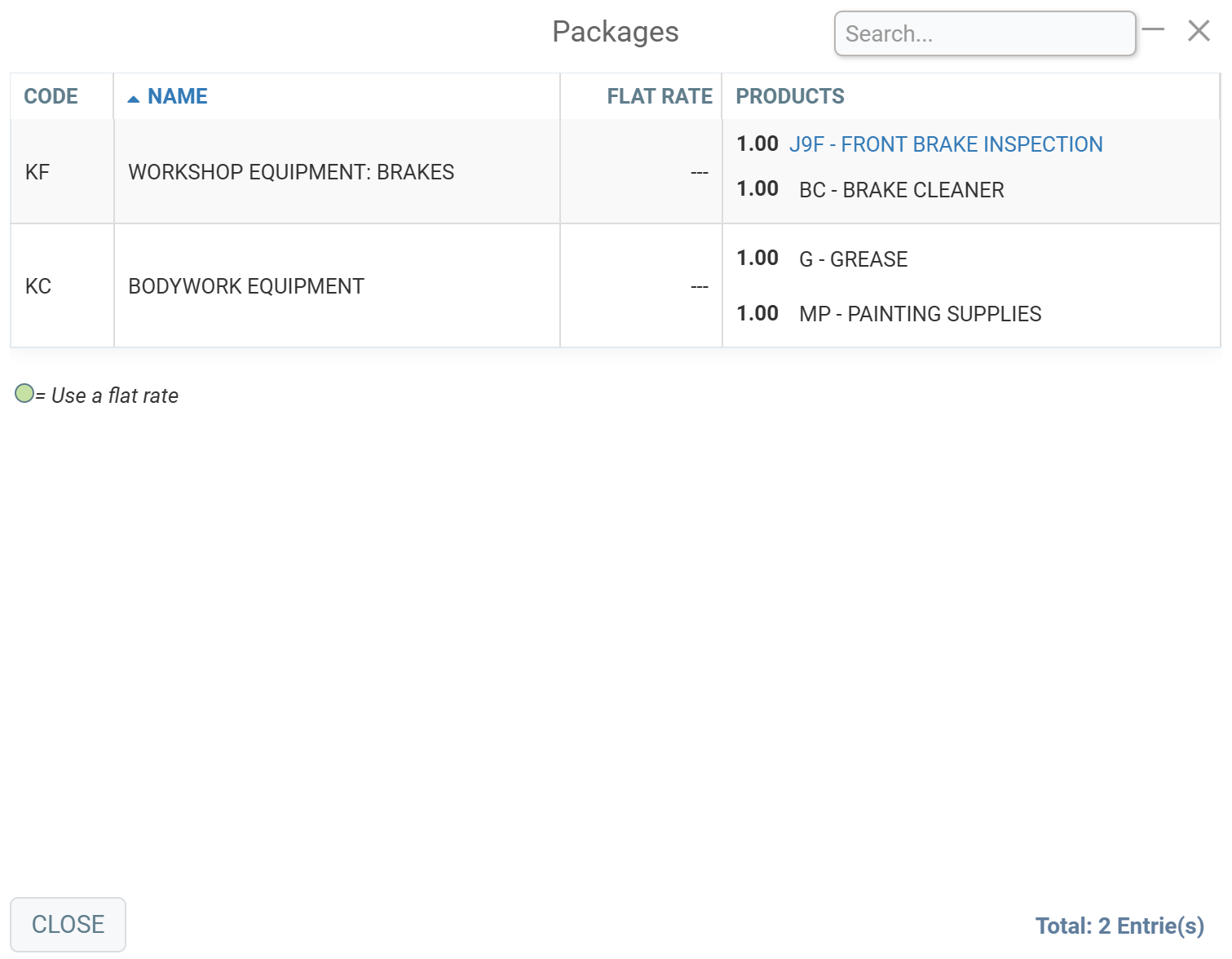The image size is (1232, 959).
Task: Click the sort arrow beside NAME header
Action: [x=133, y=95]
